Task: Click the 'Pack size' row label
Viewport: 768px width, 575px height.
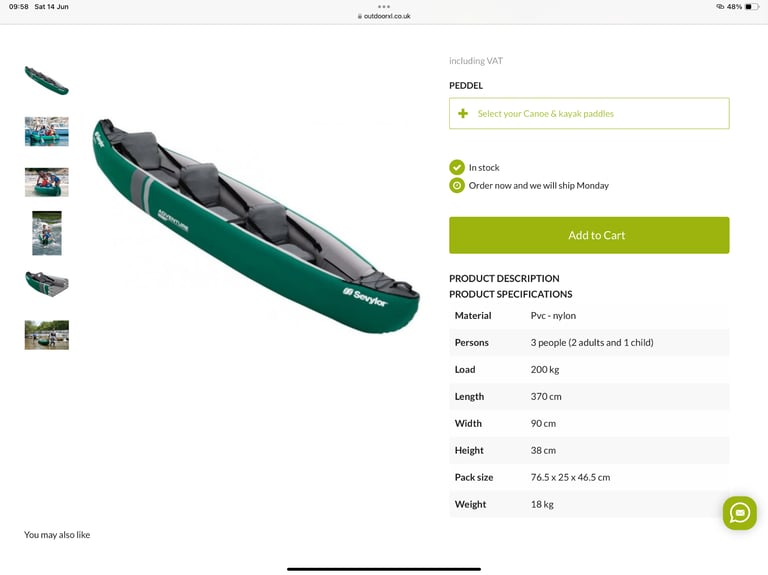Action: (474, 477)
